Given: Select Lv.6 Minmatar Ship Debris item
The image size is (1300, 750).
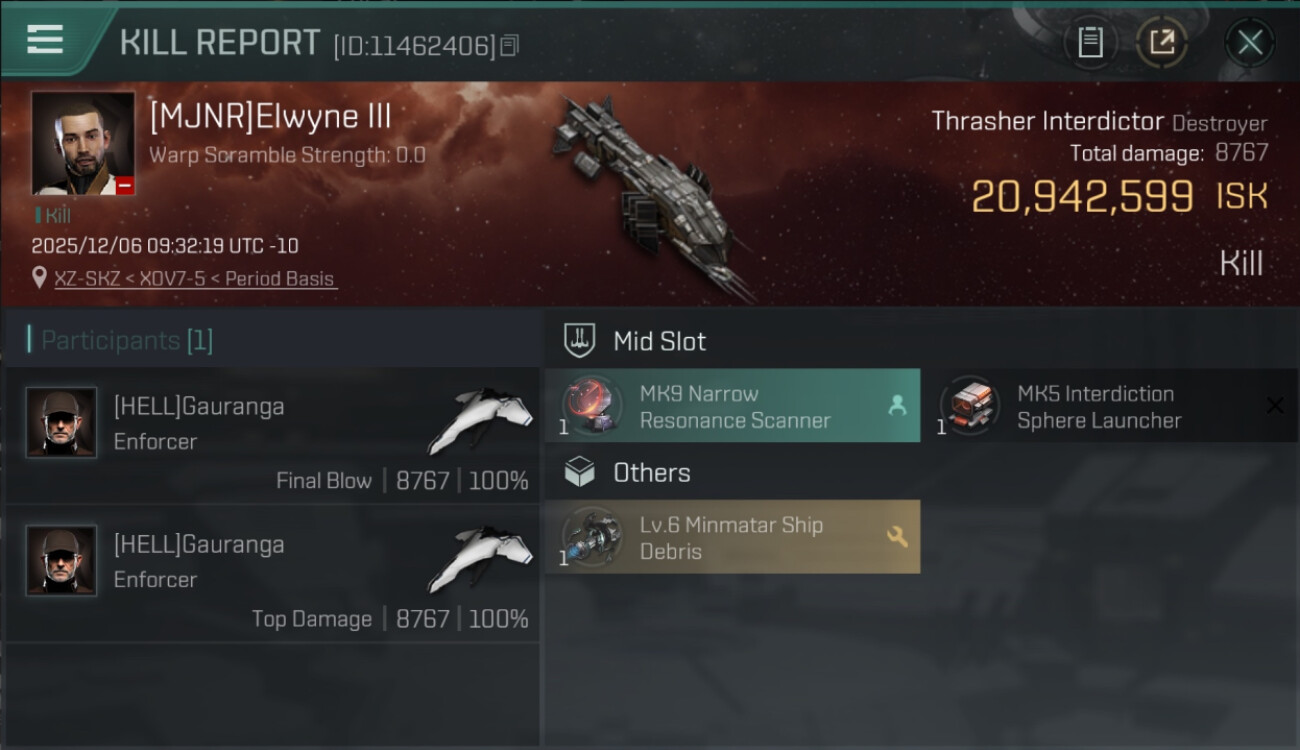Looking at the screenshot, I should 732,537.
